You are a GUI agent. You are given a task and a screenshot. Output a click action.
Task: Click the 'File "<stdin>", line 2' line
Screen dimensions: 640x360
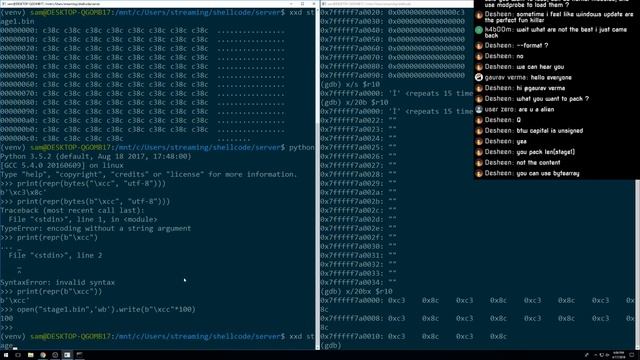55,255
